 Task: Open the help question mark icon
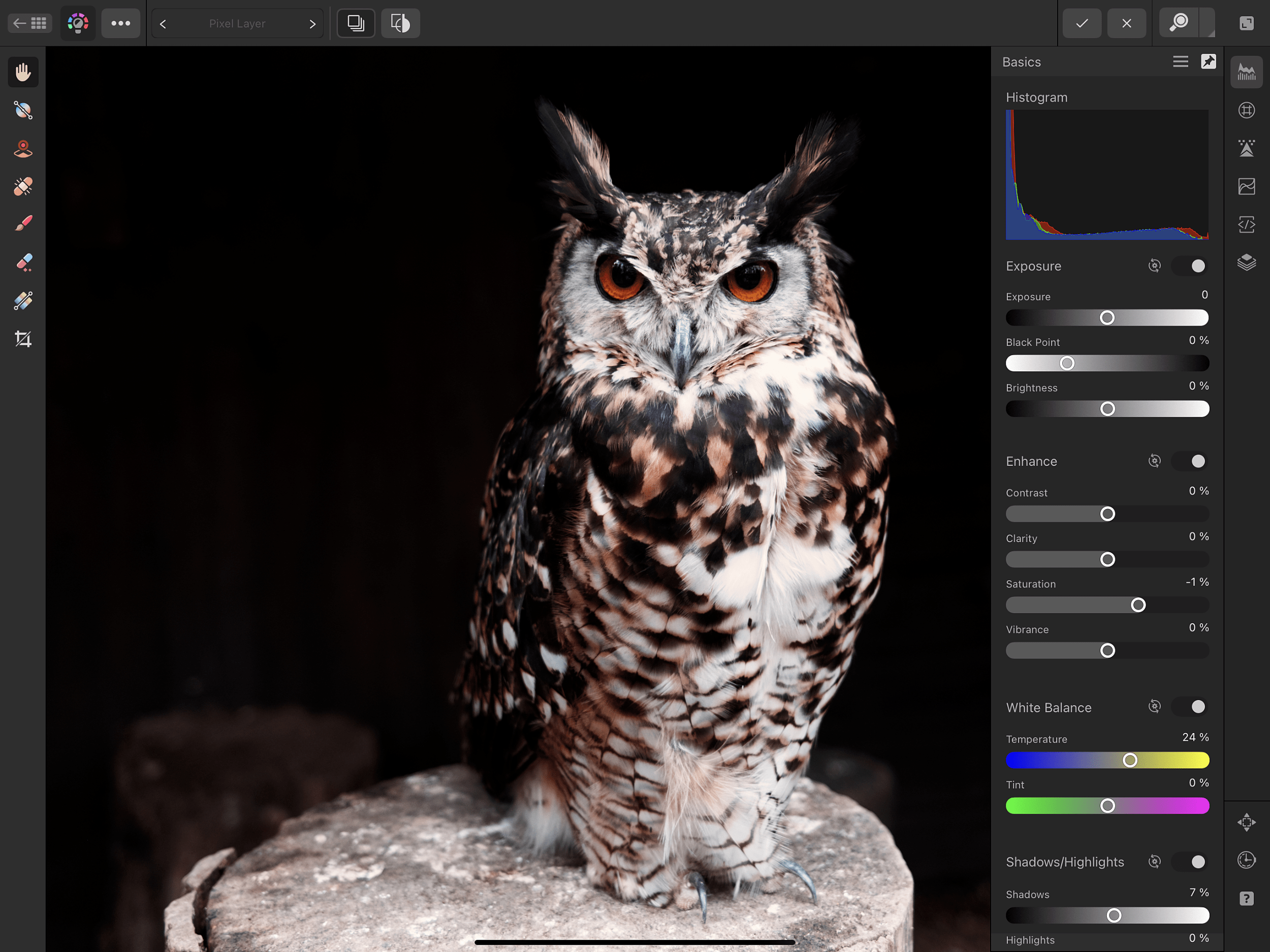pos(1247,899)
